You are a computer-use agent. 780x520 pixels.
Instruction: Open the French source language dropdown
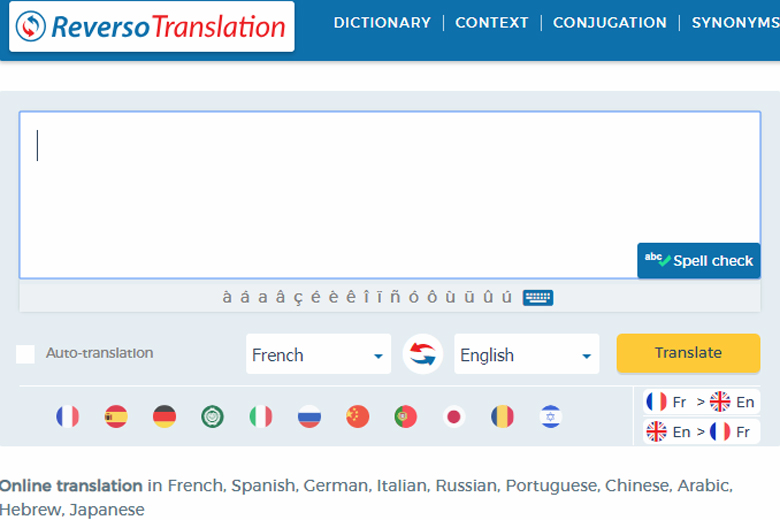click(x=318, y=354)
